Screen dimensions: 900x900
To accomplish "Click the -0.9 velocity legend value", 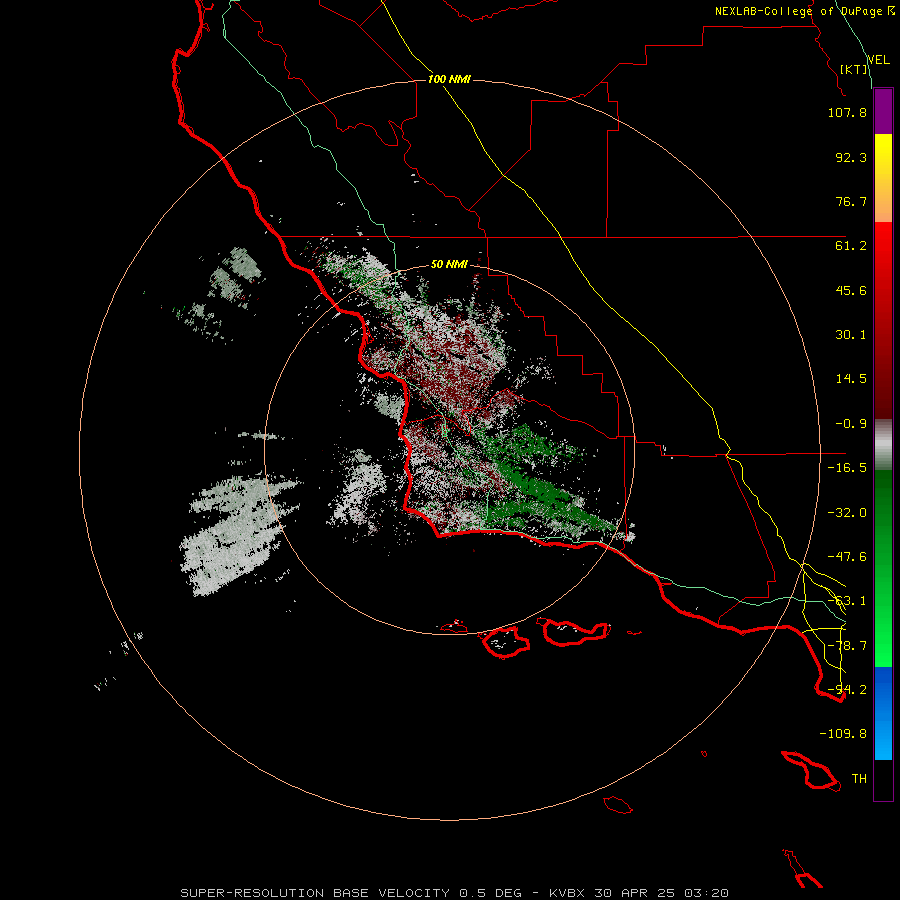I will (851, 424).
